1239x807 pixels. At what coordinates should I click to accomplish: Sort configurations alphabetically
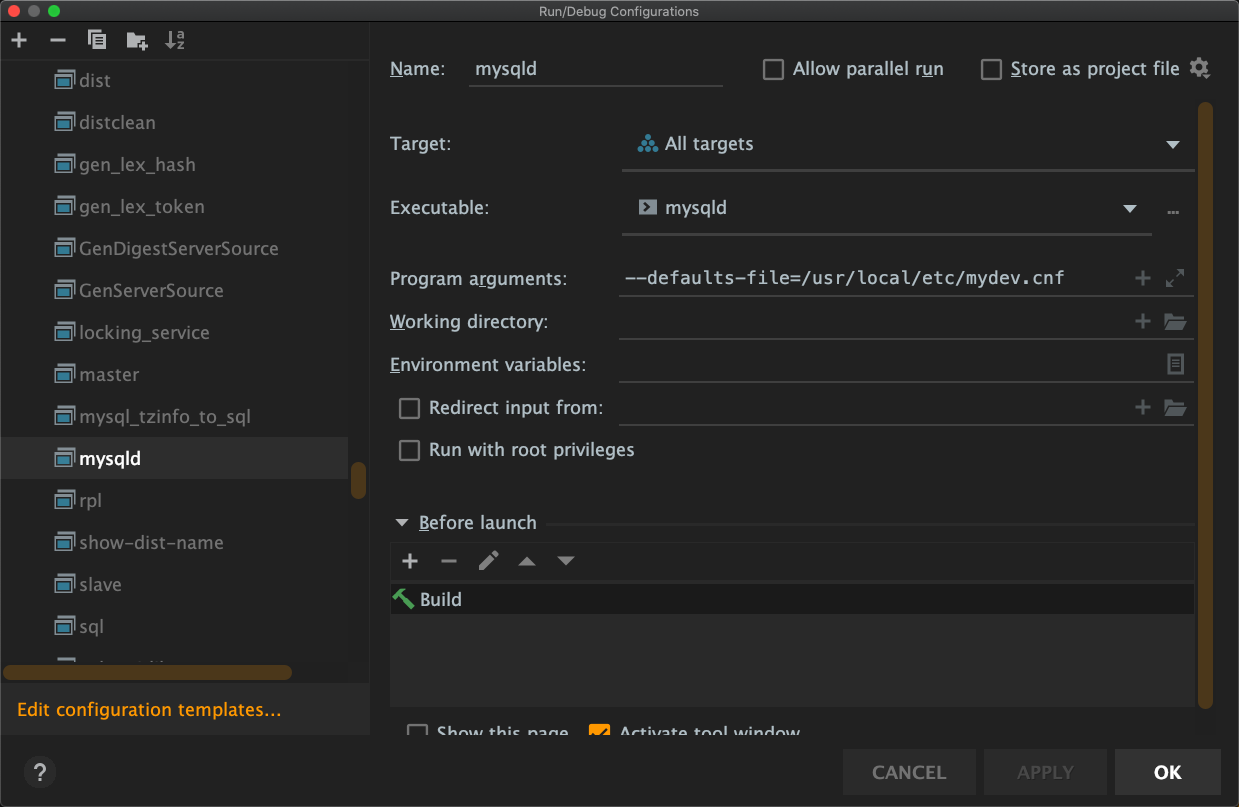tap(175, 40)
